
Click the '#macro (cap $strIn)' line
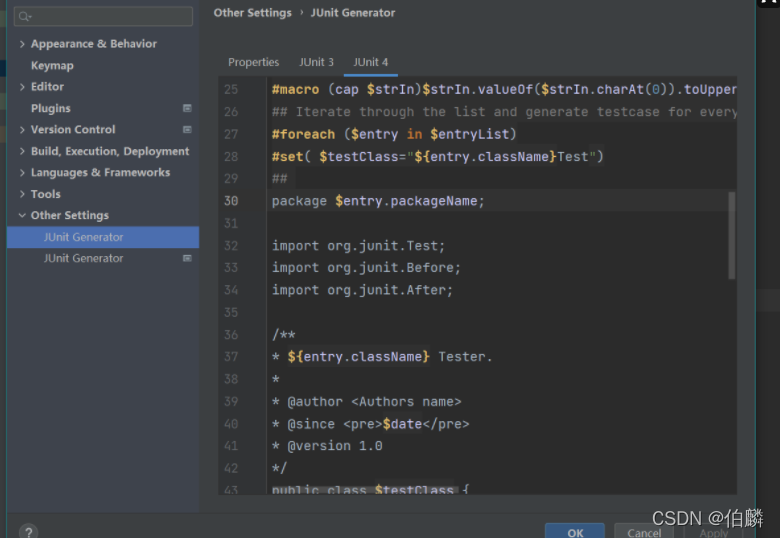pos(504,90)
